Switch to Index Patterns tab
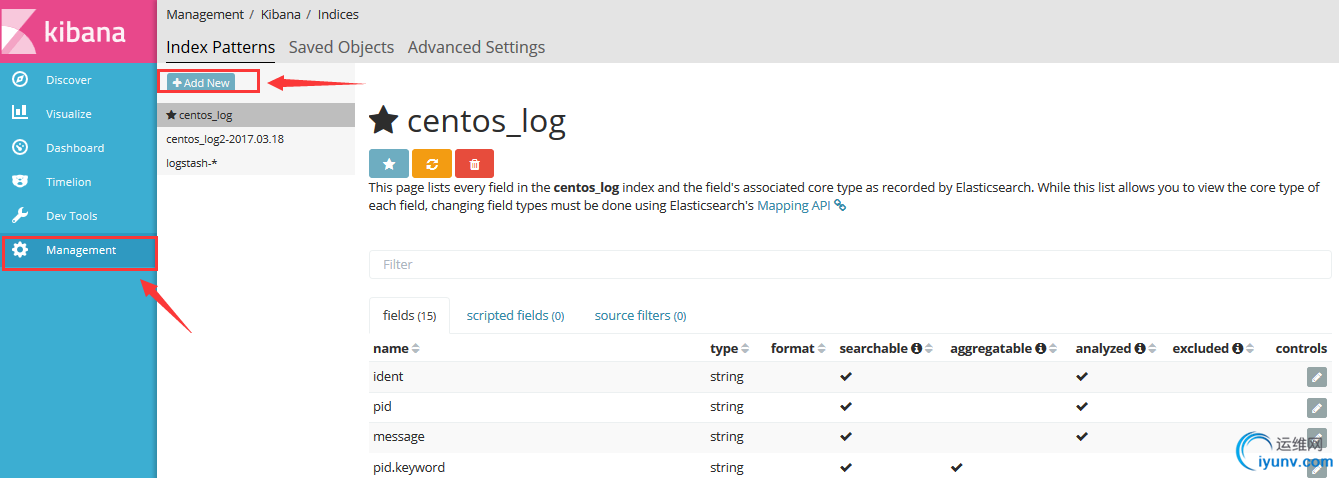1339x478 pixels. pos(220,47)
